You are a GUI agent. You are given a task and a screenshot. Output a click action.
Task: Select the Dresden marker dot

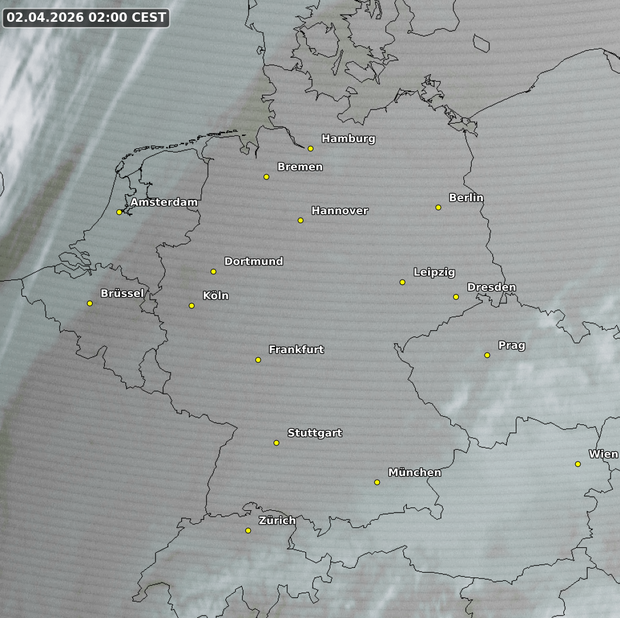click(456, 297)
